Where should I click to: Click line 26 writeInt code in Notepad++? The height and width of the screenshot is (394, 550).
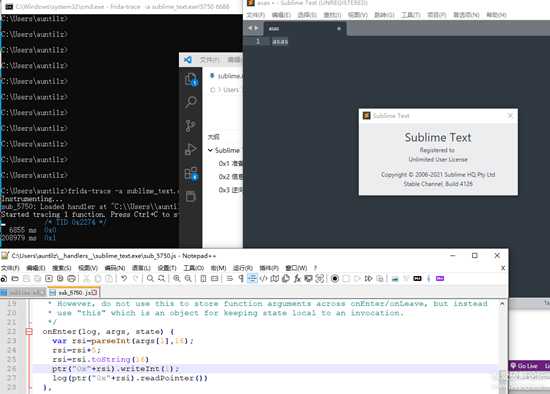click(x=116, y=369)
